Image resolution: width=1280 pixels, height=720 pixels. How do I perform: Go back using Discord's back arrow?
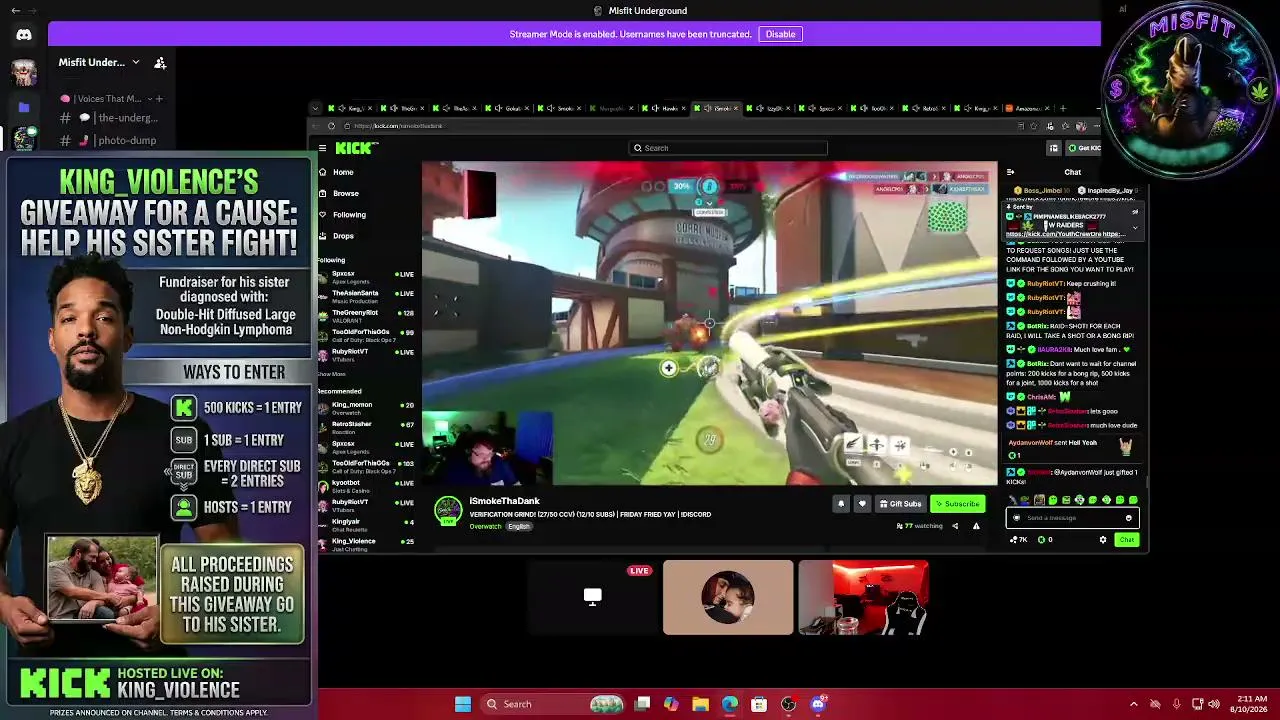coord(15,10)
